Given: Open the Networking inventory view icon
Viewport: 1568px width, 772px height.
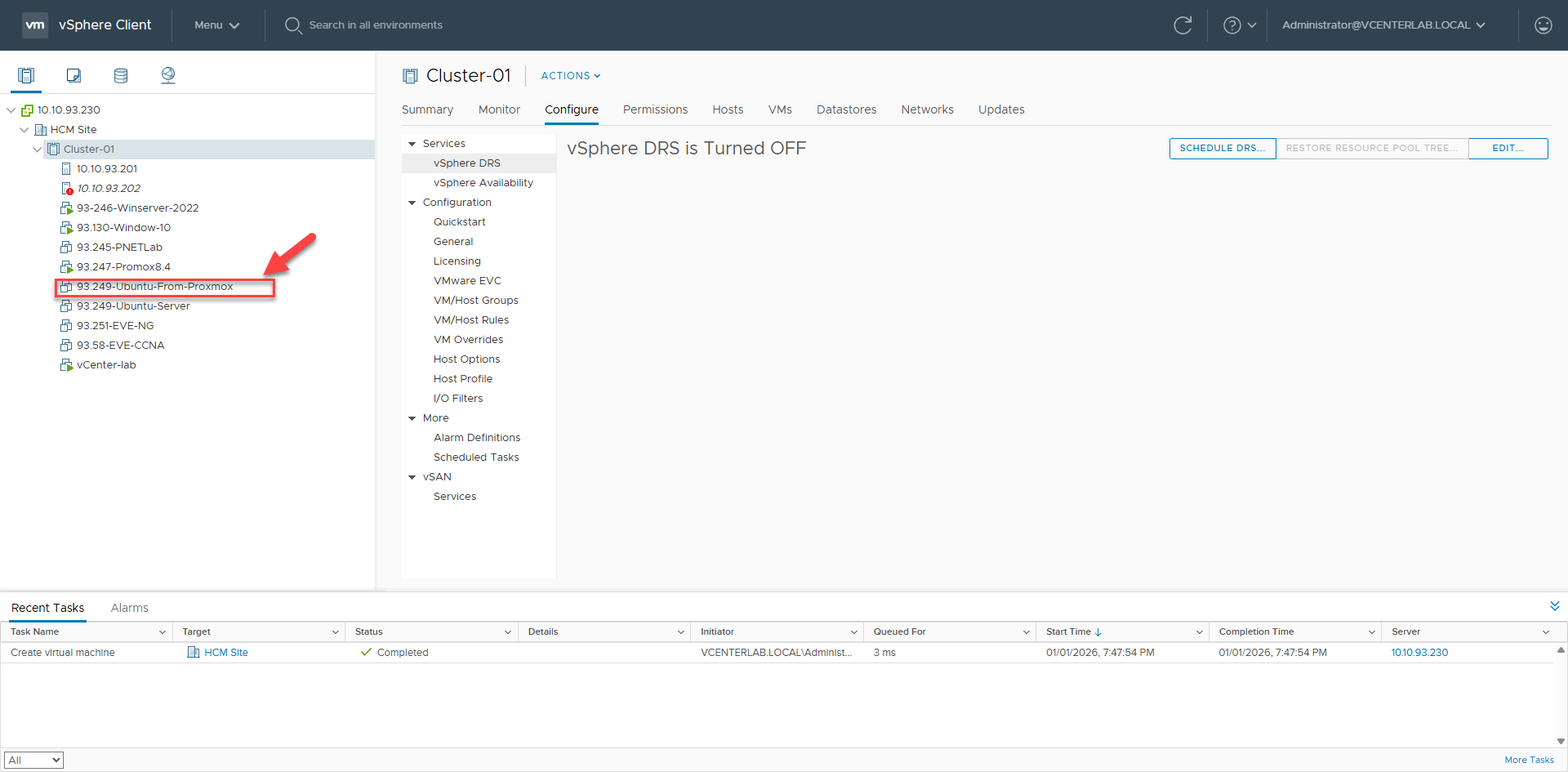Looking at the screenshot, I should click(x=168, y=76).
